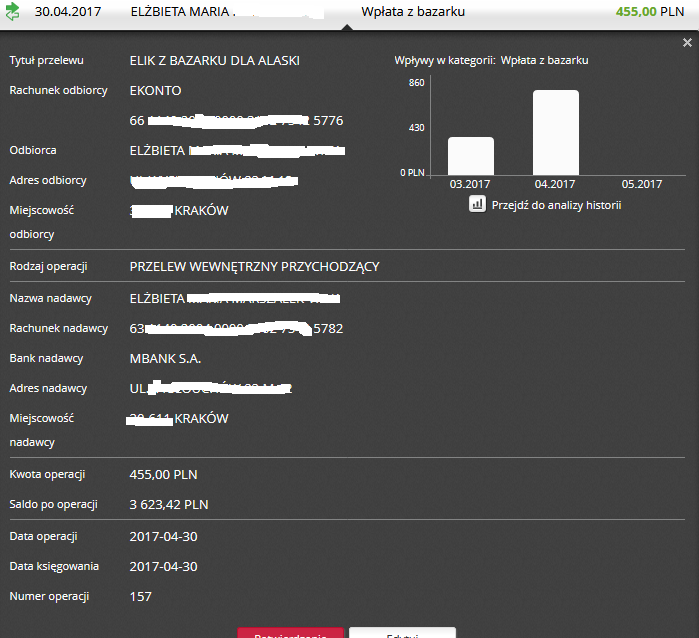Select the 03.2017 bar in chart
699x638 pixels.
click(470, 155)
